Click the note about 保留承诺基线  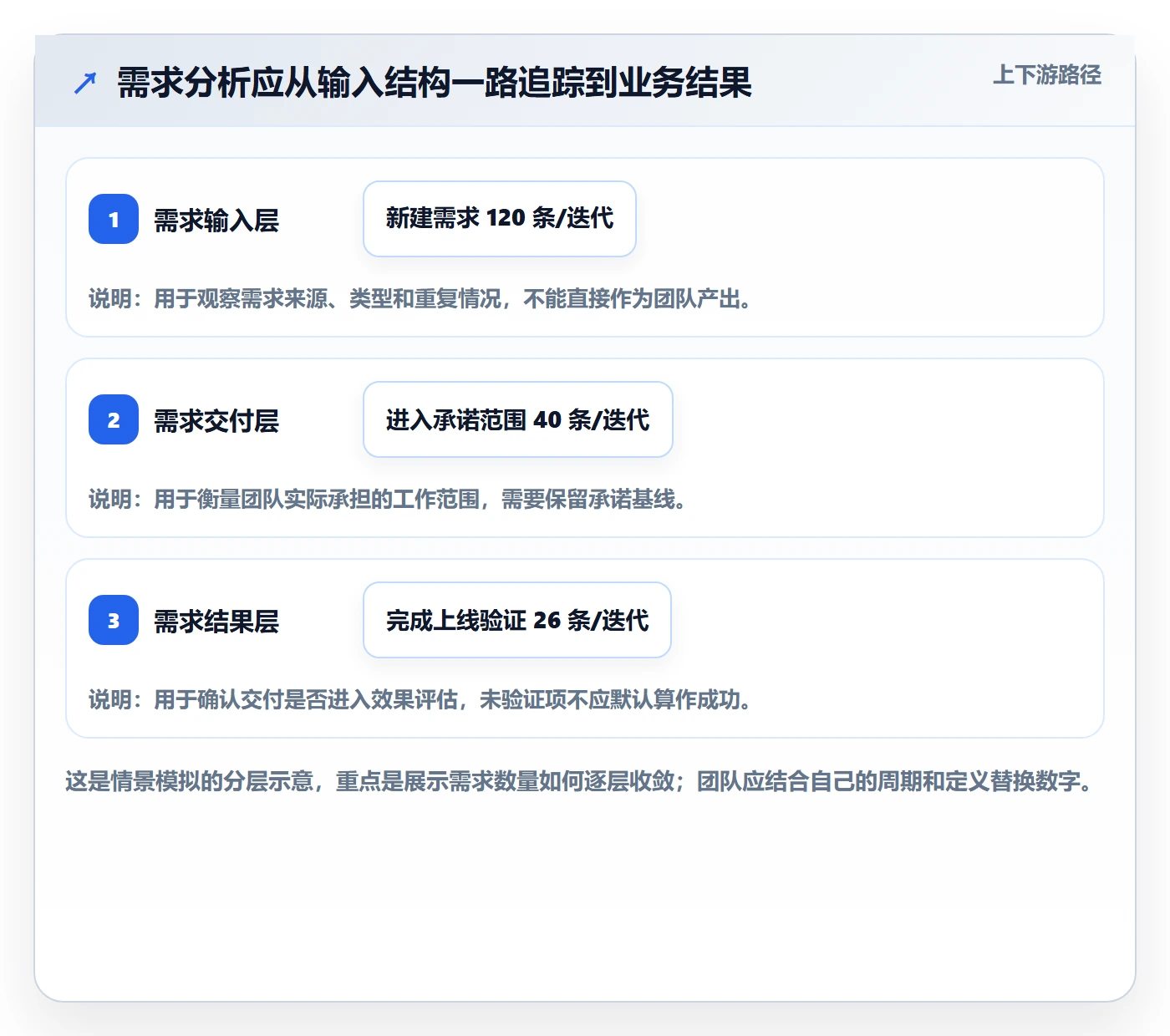[x=388, y=499]
